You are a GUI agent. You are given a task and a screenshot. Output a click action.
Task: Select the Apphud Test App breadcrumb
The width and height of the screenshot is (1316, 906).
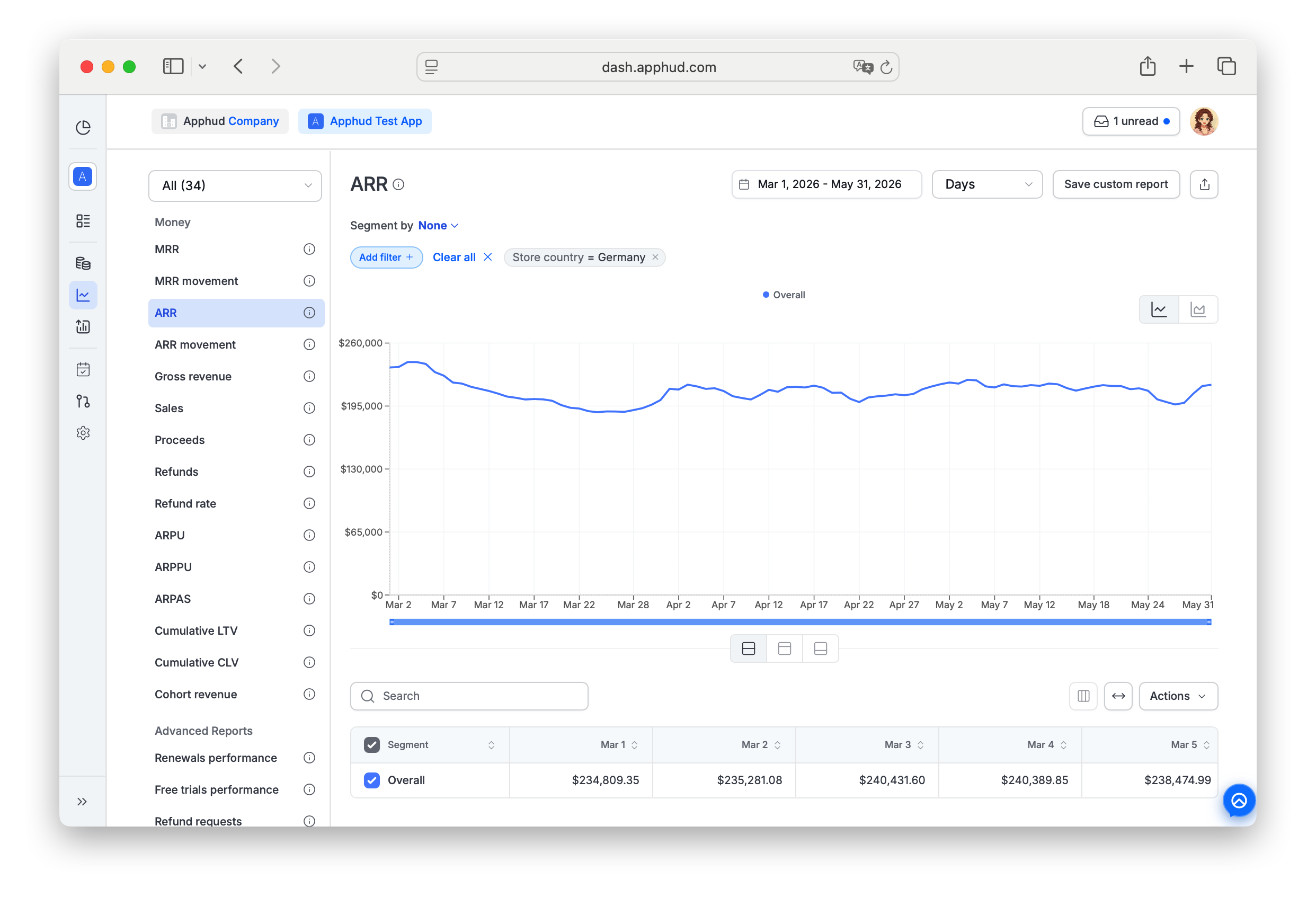click(x=365, y=121)
